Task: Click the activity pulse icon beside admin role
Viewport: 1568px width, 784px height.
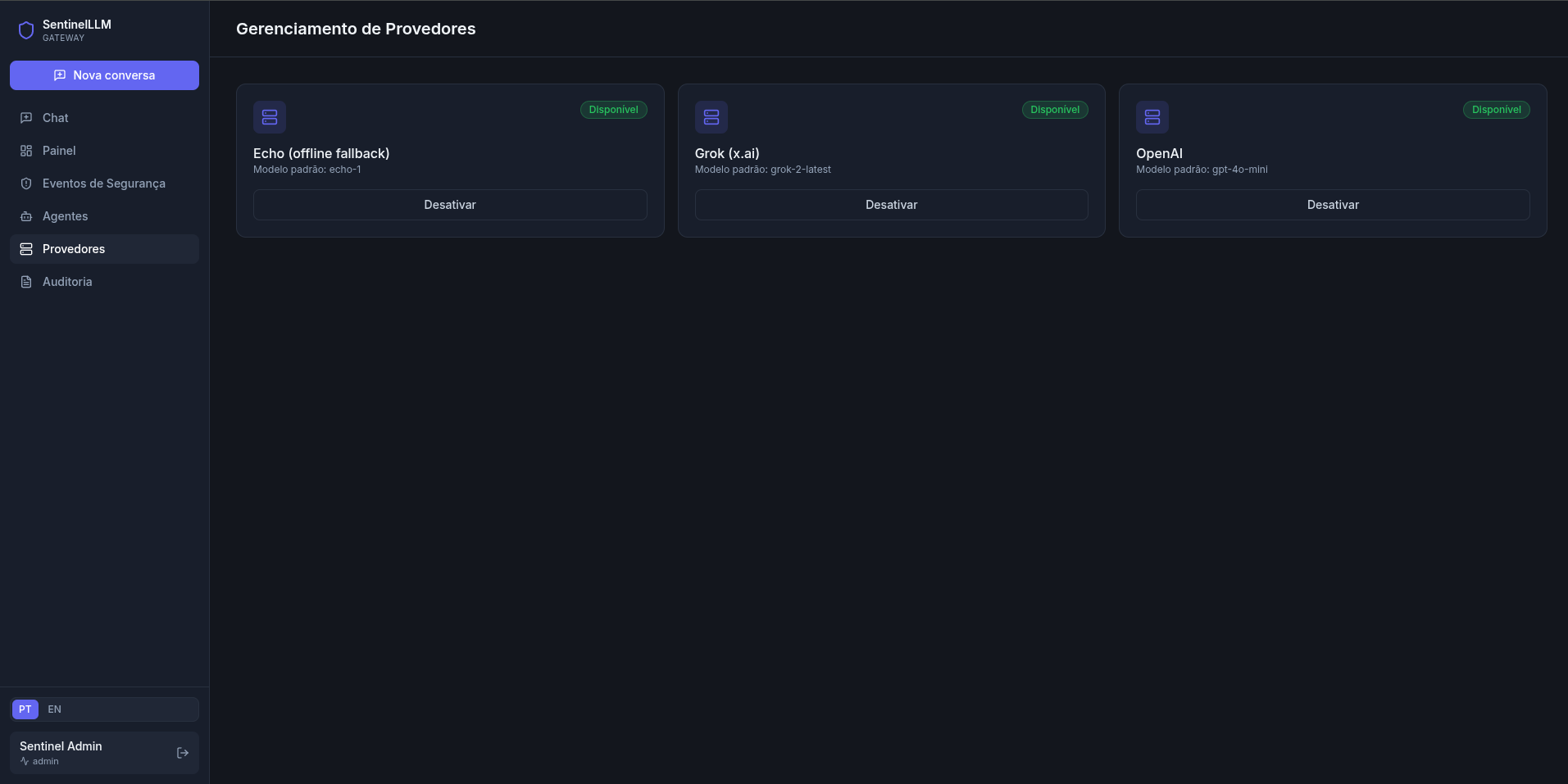Action: coord(25,761)
